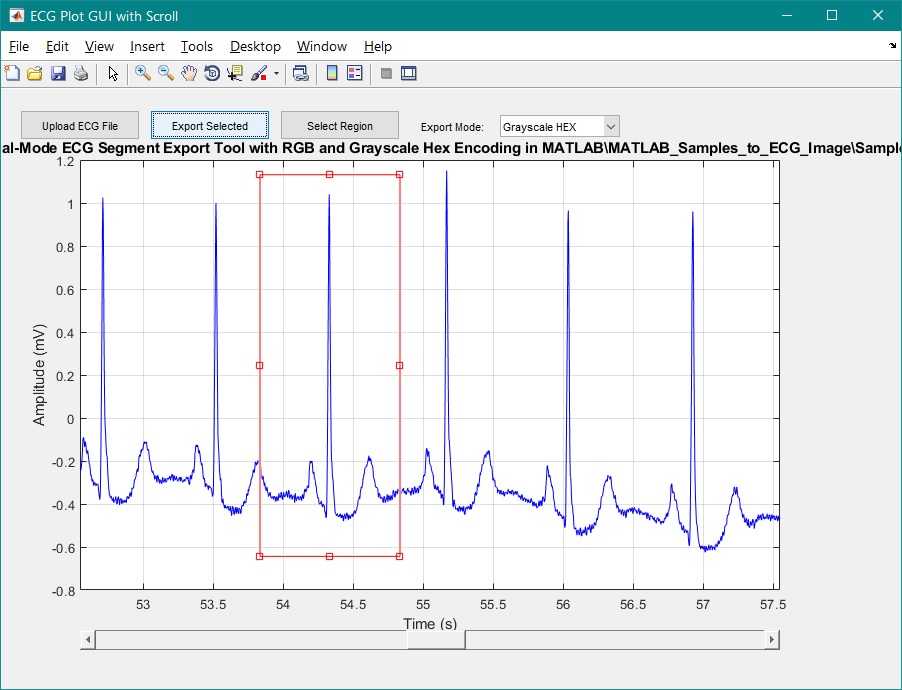Enable the Rotate 3D tool
Screen dimensions: 902x690
(x=212, y=73)
